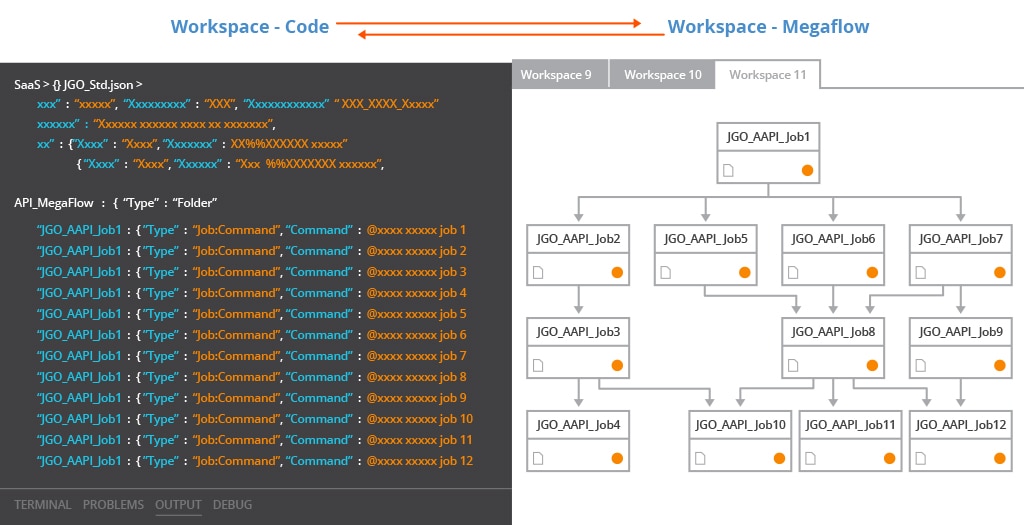Select the JGO_AAPI_Job6 node title

(833, 239)
